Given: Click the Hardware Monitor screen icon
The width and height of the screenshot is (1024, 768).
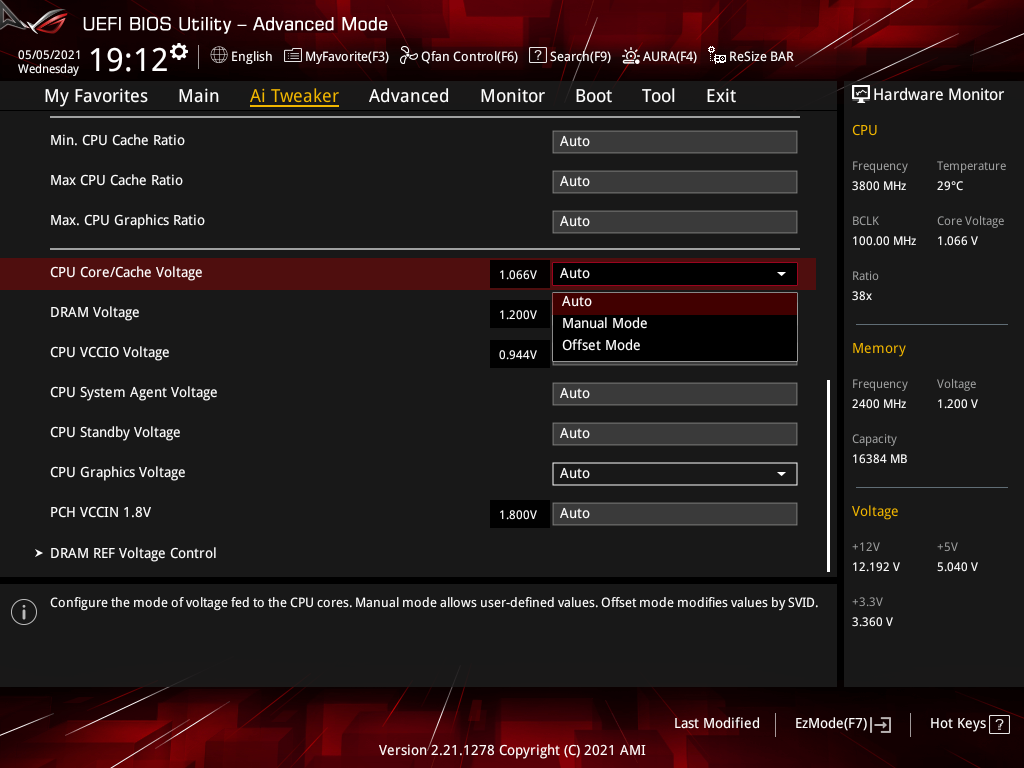Looking at the screenshot, I should click(x=861, y=95).
